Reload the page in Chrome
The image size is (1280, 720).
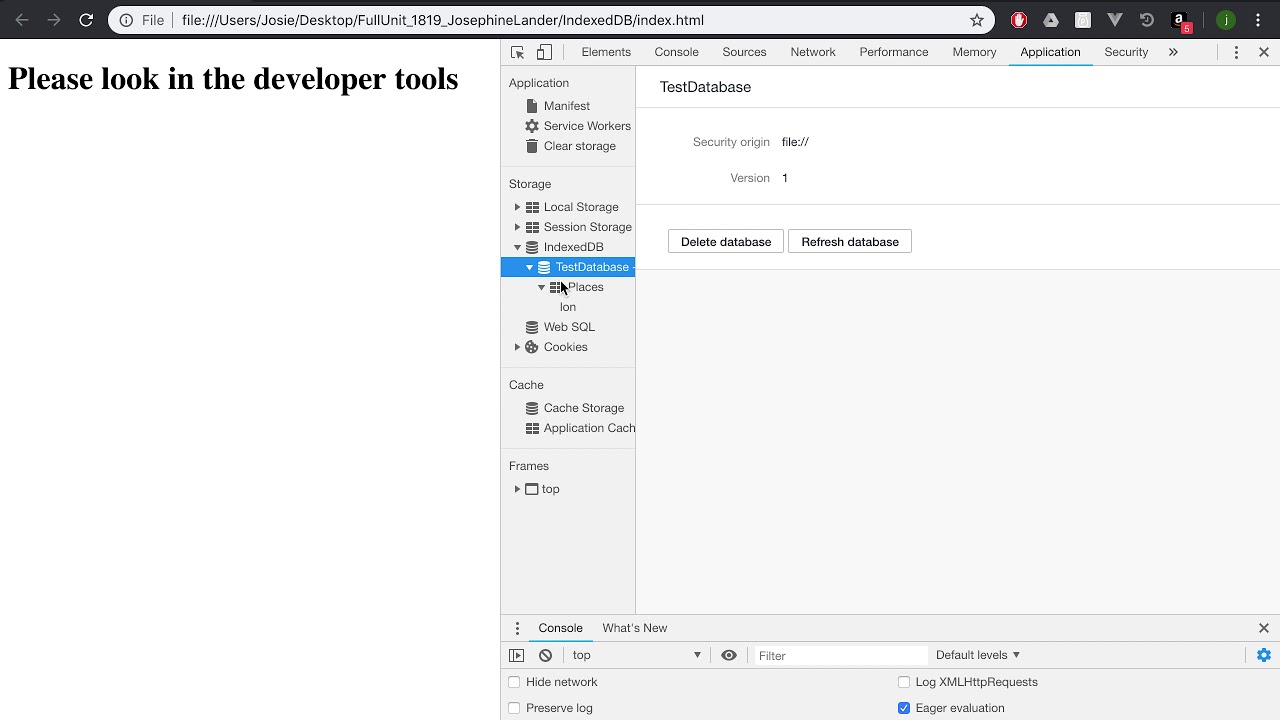coord(86,20)
